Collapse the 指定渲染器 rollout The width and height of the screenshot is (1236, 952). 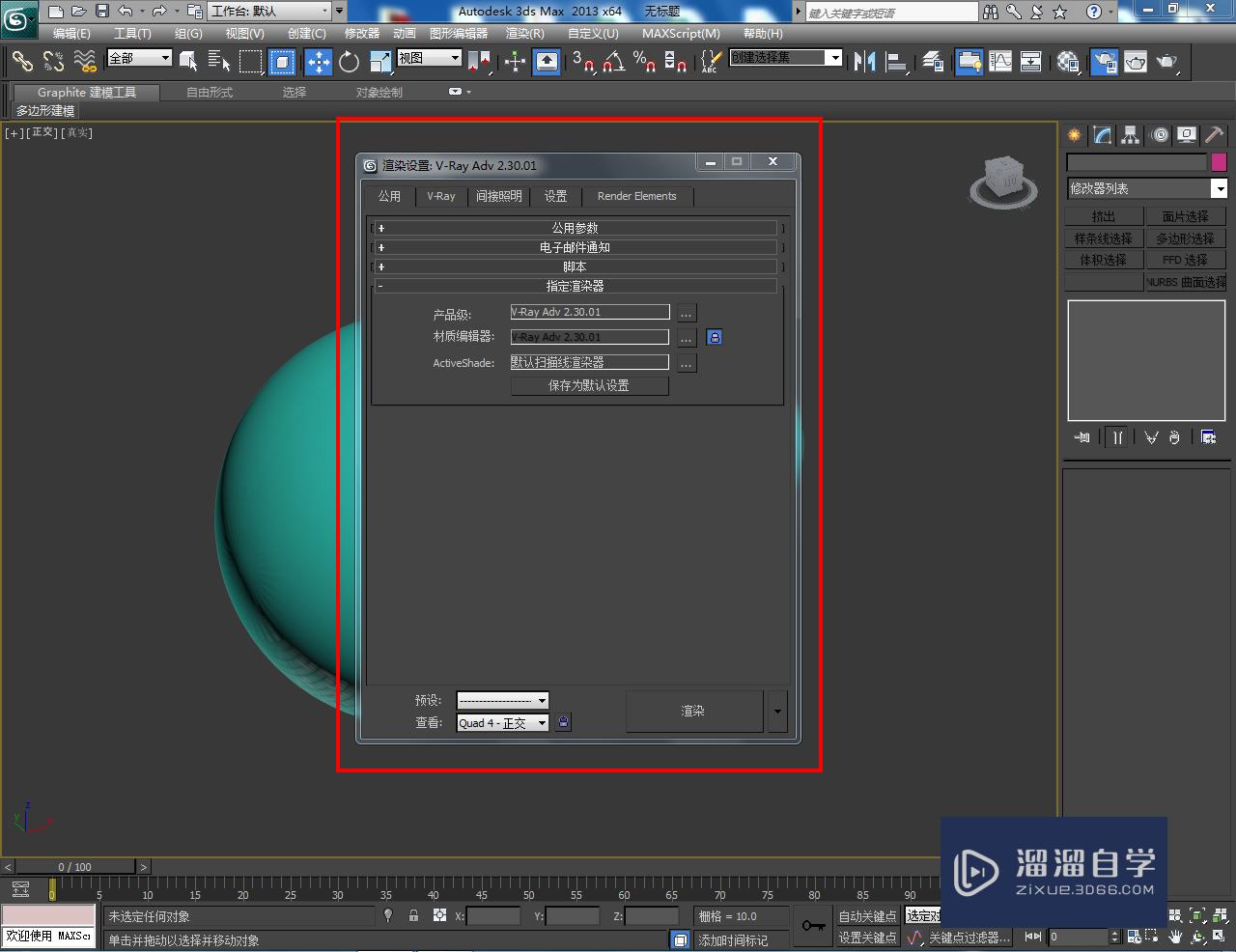pos(576,286)
